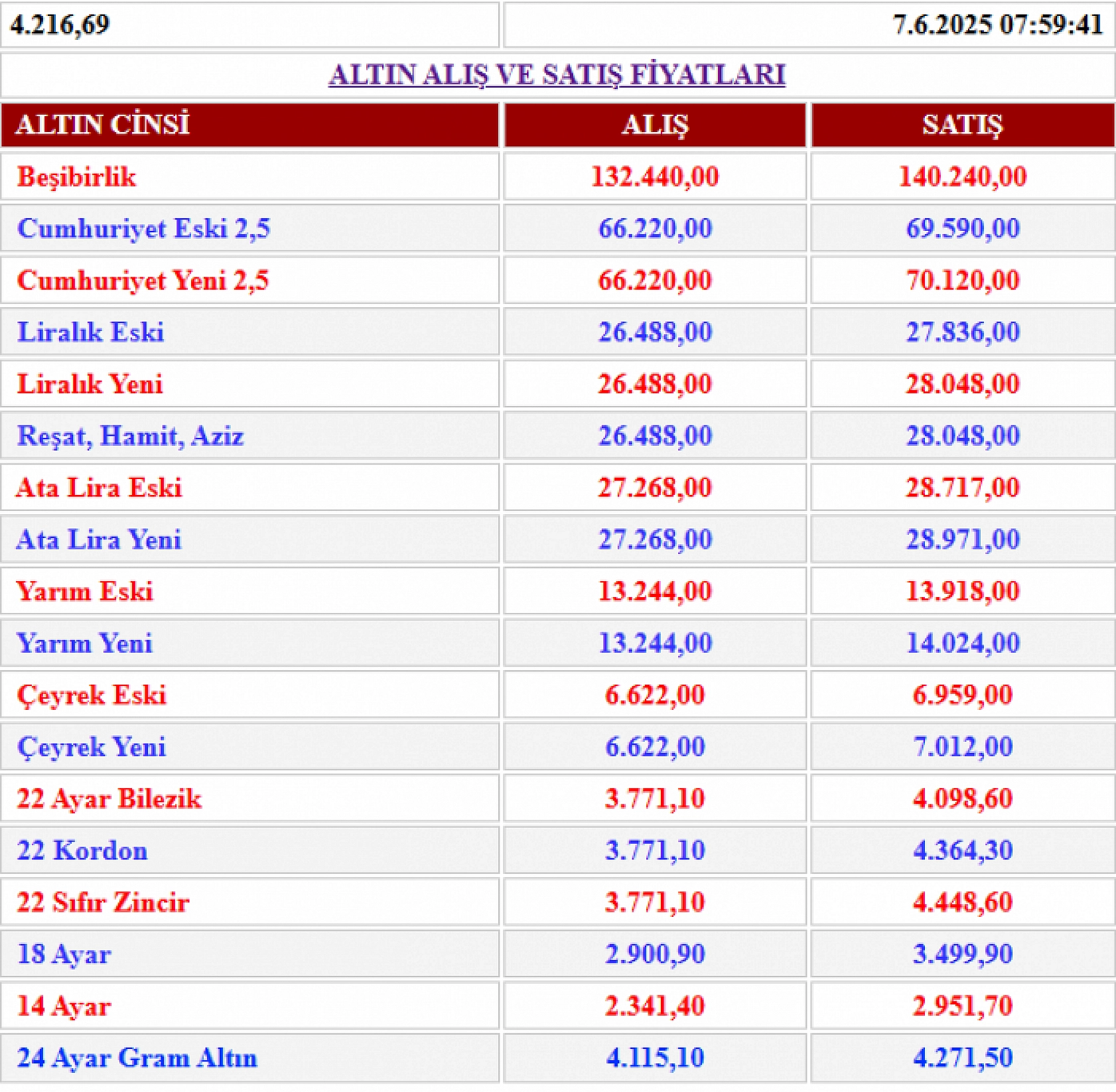Select the ALIŞ column header
The width and height of the screenshot is (1116, 1092).
[x=654, y=125]
